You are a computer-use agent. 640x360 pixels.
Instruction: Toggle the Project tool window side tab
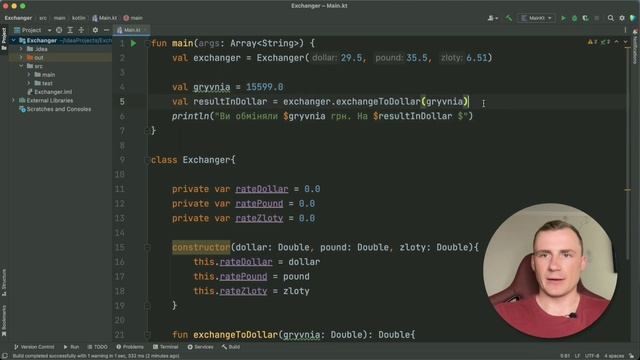(4, 39)
